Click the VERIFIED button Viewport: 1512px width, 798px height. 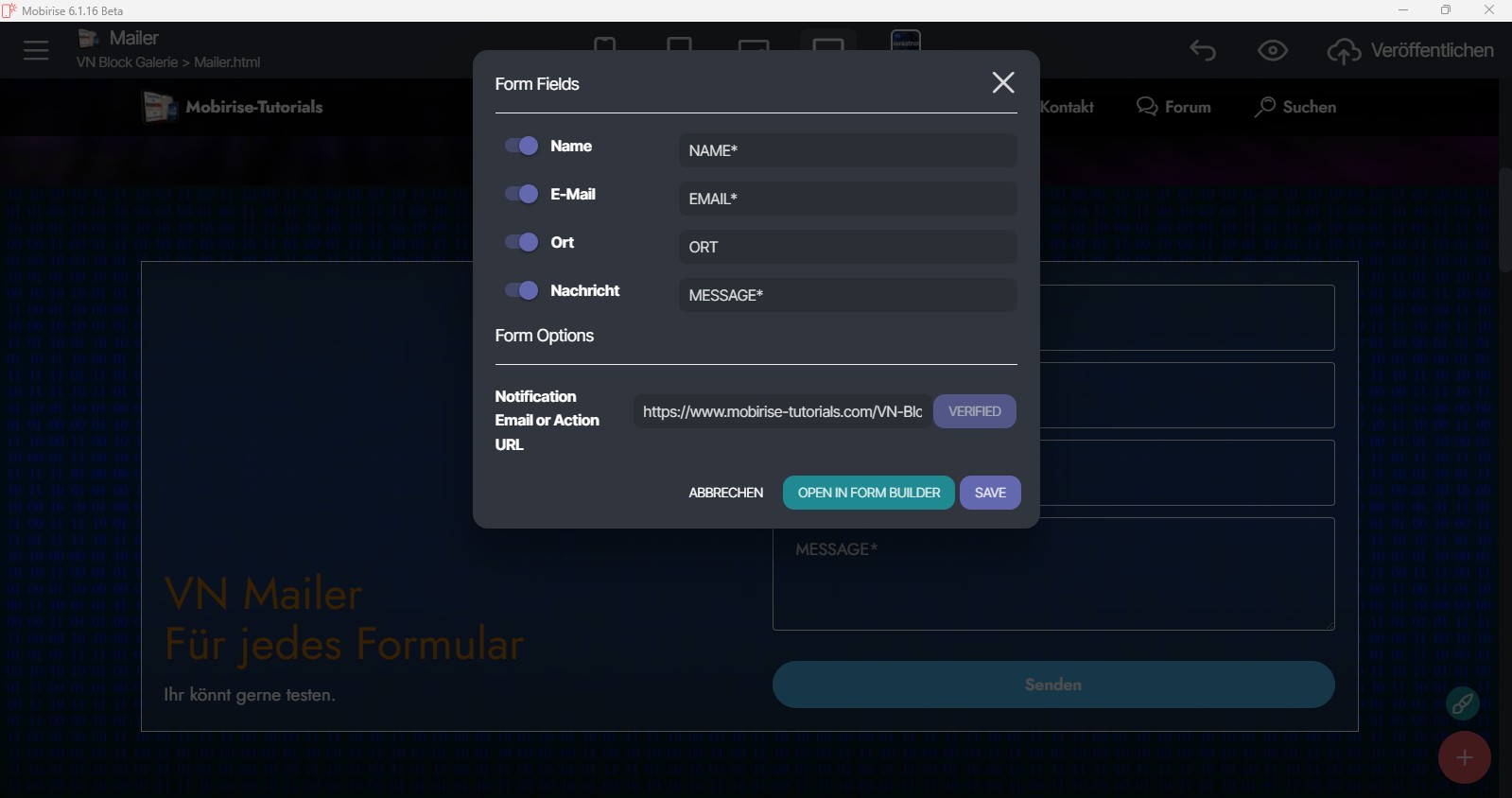pos(975,411)
